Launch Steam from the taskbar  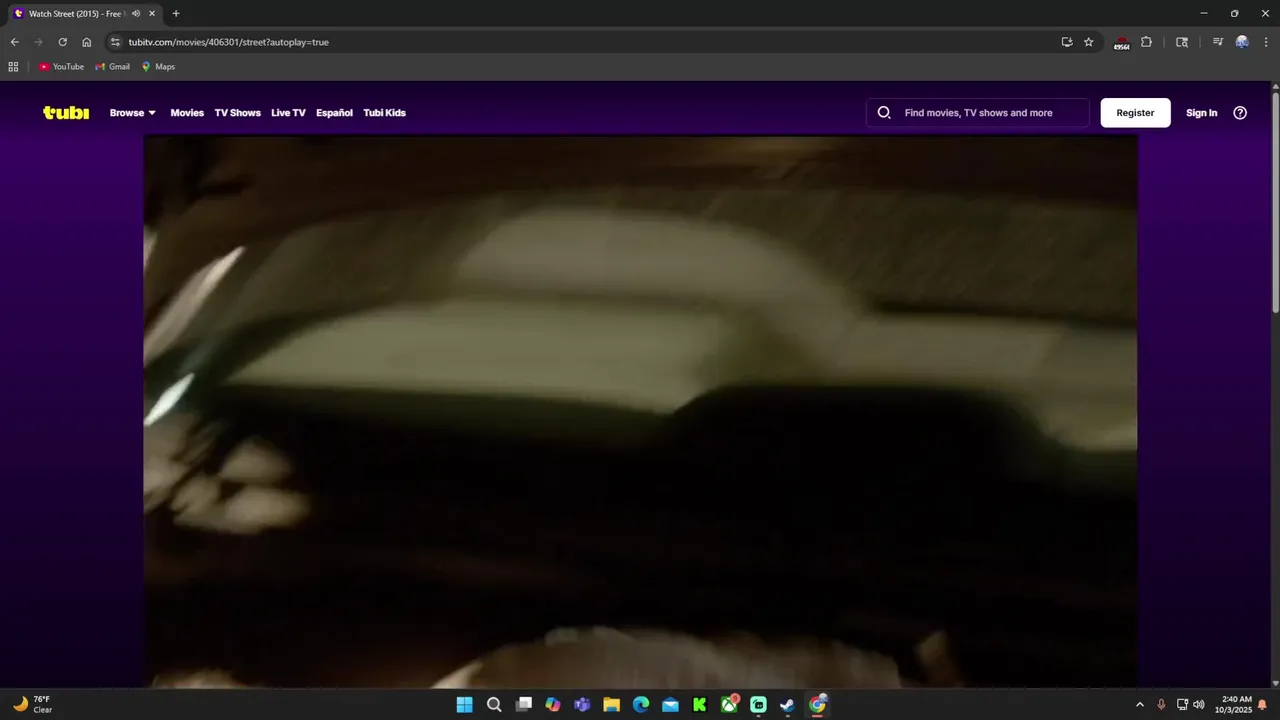(788, 705)
